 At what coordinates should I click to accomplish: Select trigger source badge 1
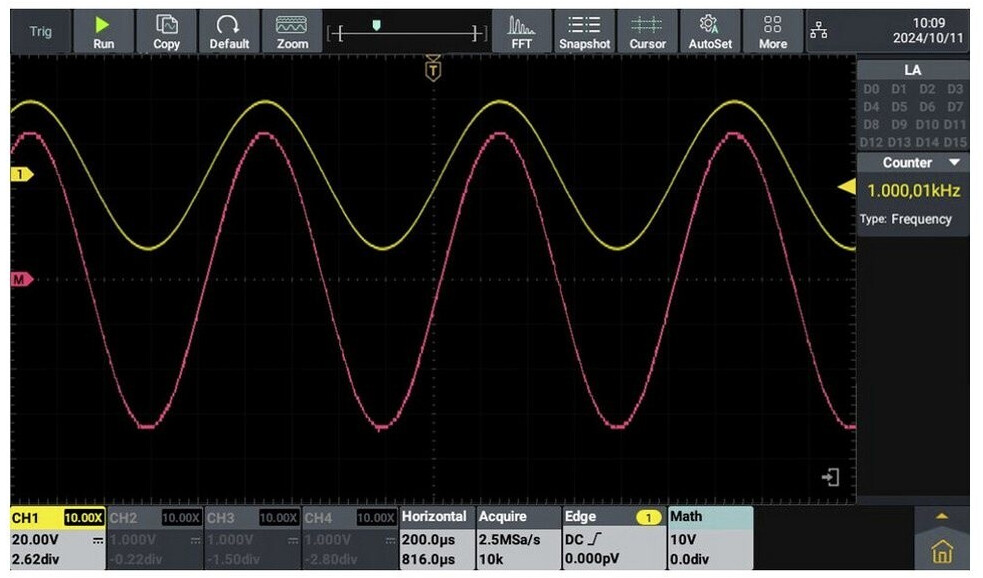[x=648, y=518]
